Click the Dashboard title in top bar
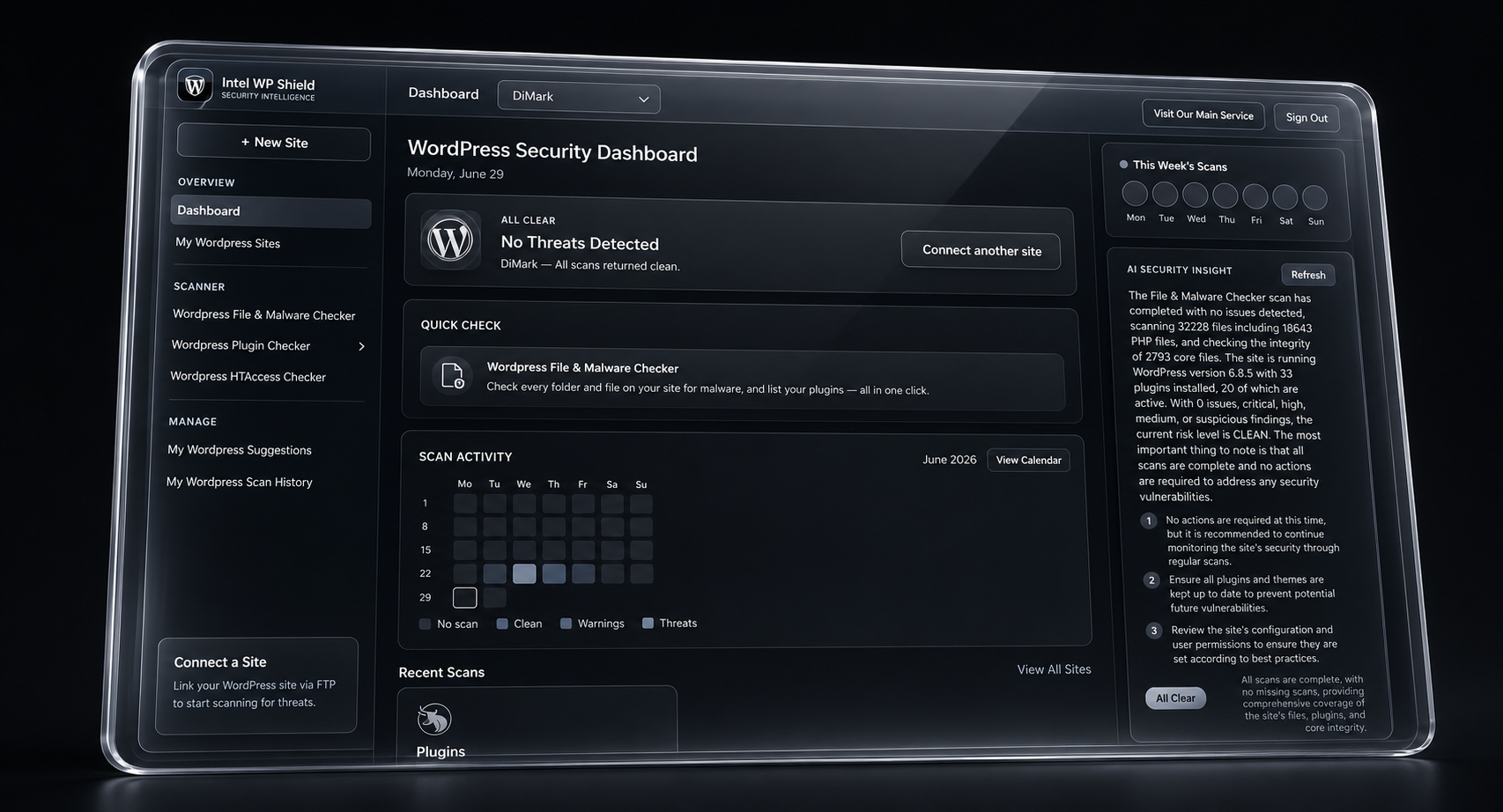1503x812 pixels. [443, 93]
